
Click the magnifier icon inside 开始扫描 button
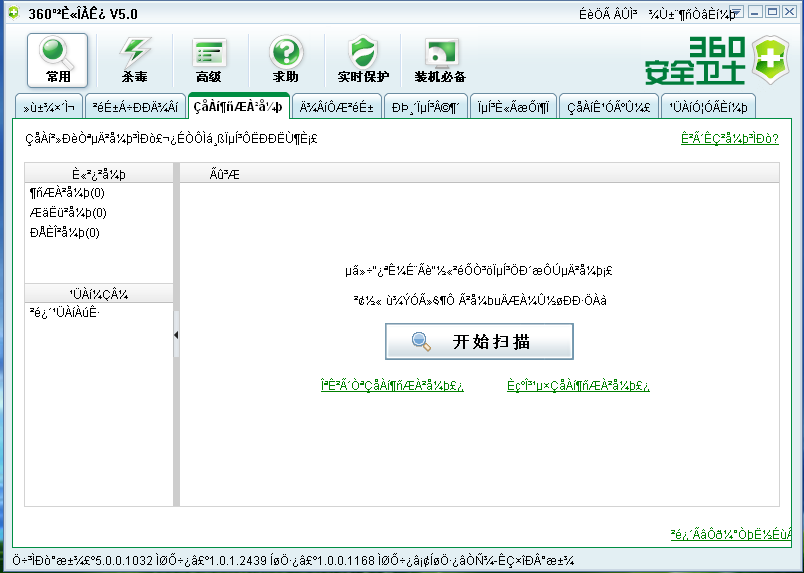click(421, 342)
